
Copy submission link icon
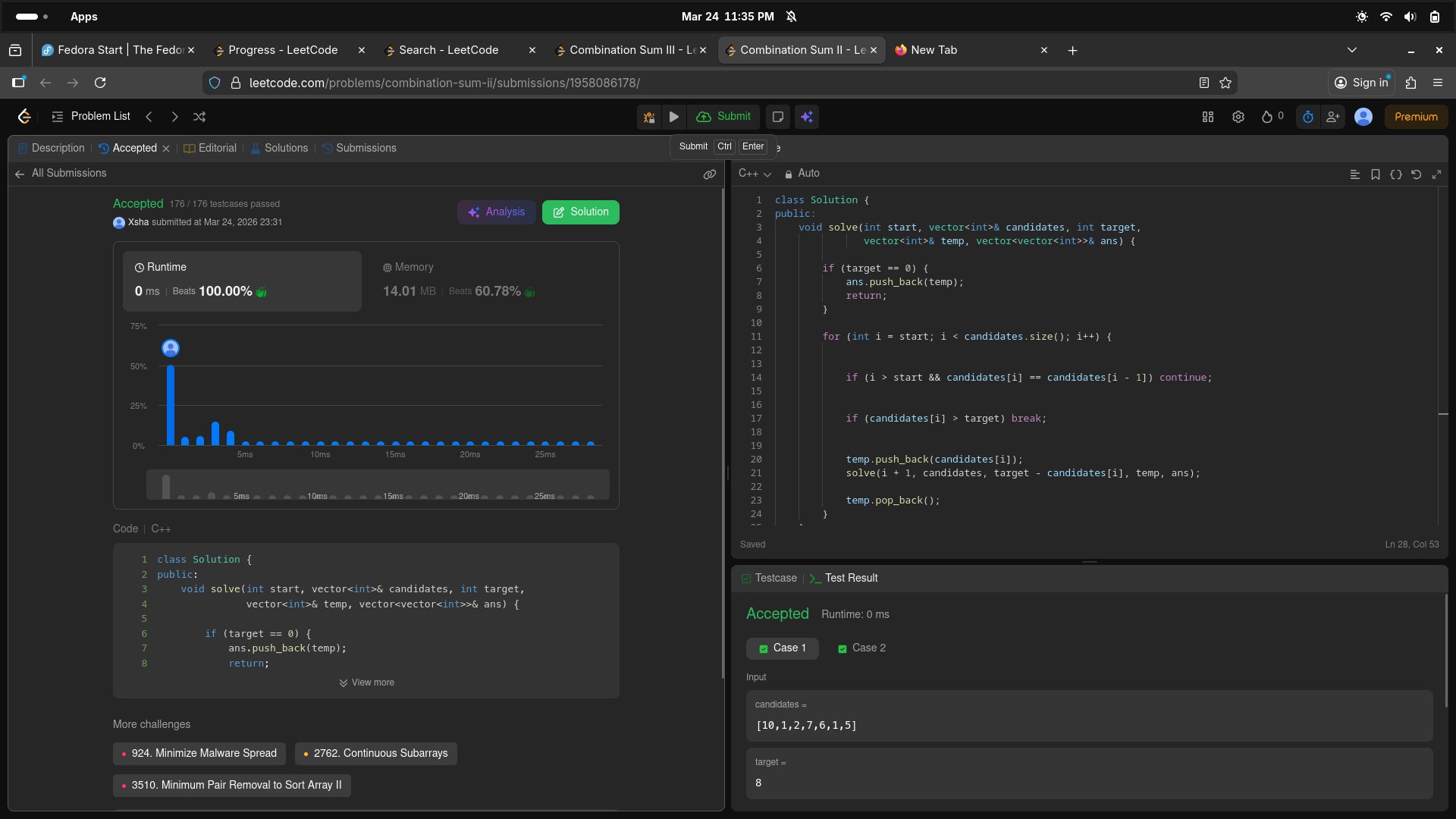tap(709, 174)
